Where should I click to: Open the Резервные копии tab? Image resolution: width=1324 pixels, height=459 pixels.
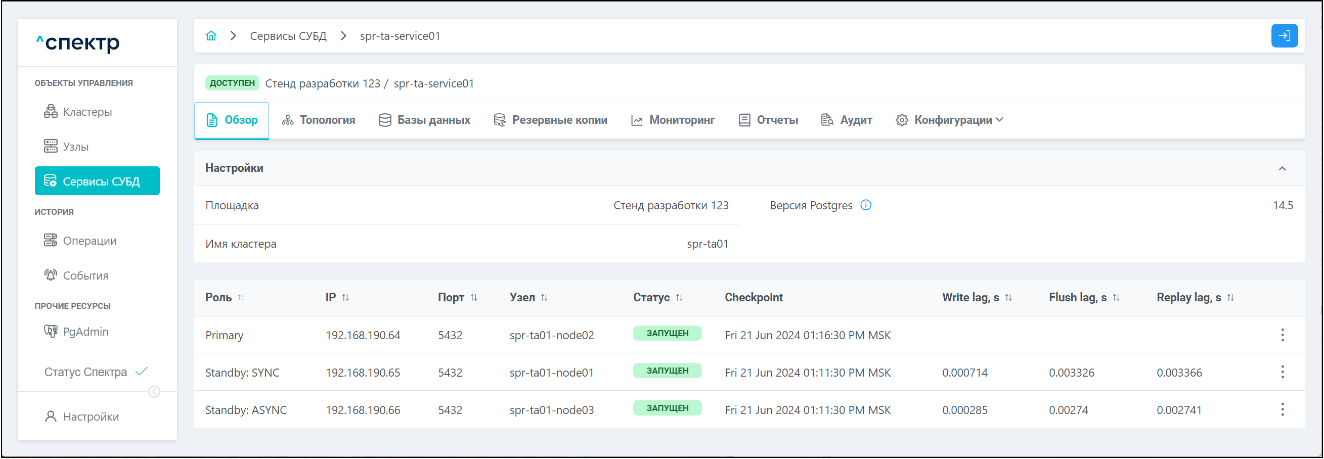[x=550, y=120]
